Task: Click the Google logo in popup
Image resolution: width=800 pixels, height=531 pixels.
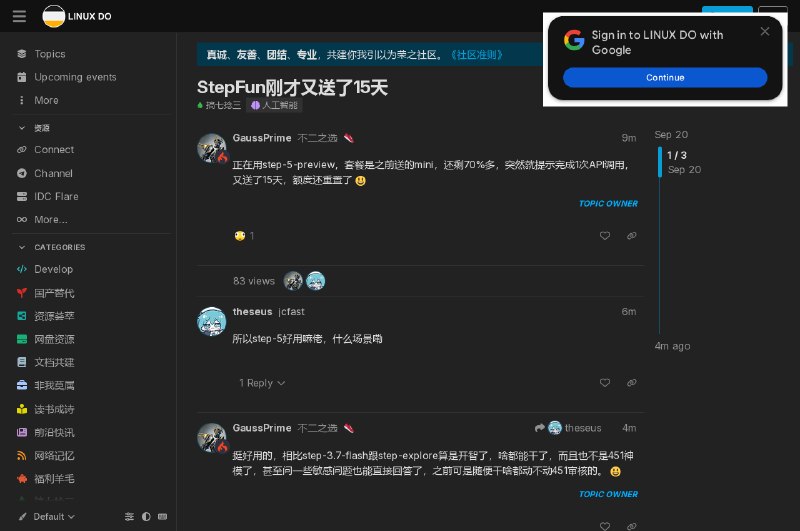Action: pos(574,40)
